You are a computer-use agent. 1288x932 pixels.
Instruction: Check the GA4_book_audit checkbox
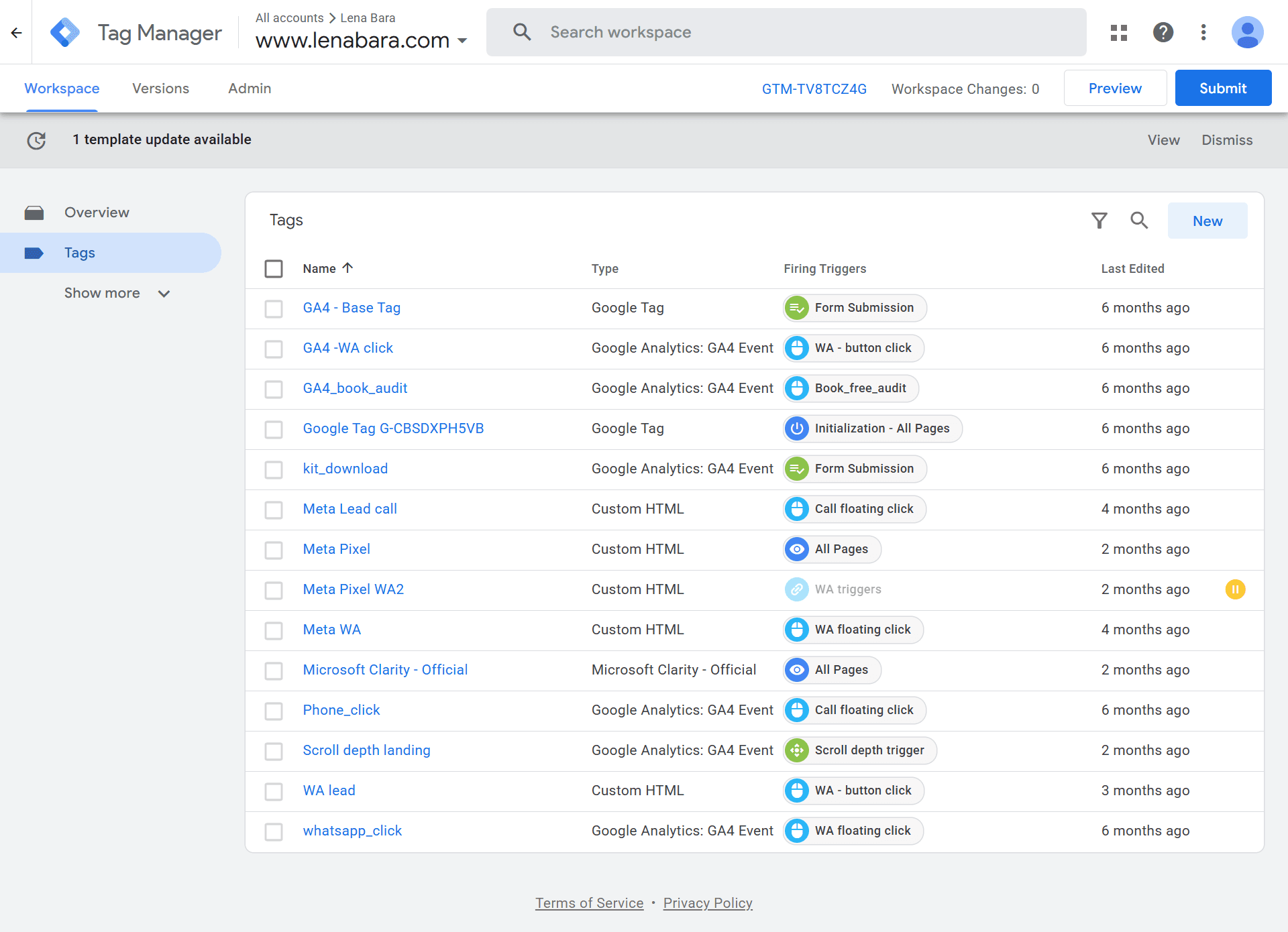coord(274,389)
